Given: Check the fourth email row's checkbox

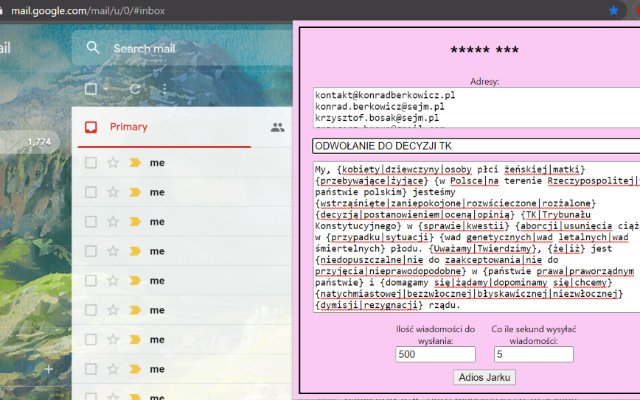Looking at the screenshot, I should [x=91, y=251].
